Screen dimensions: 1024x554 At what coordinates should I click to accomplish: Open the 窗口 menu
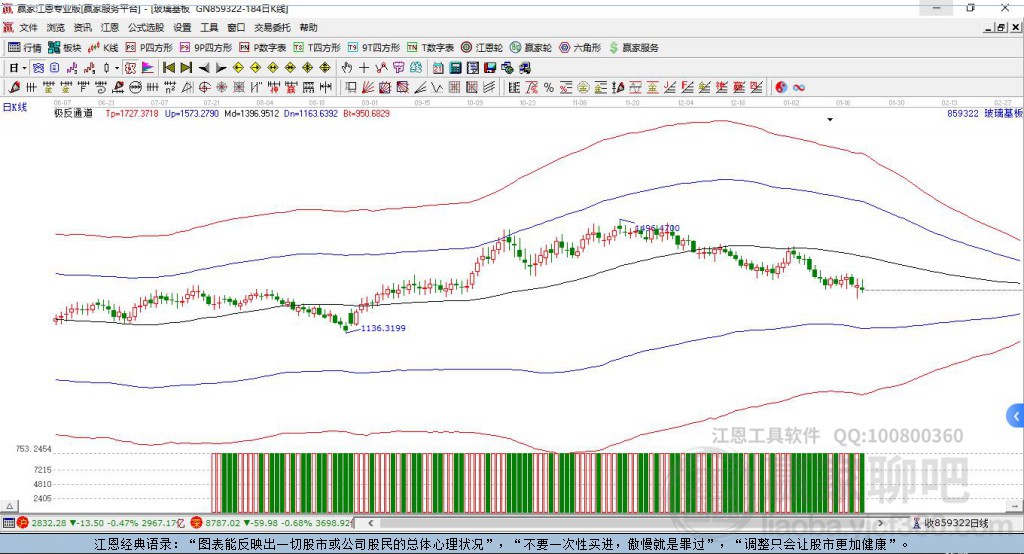(236, 27)
